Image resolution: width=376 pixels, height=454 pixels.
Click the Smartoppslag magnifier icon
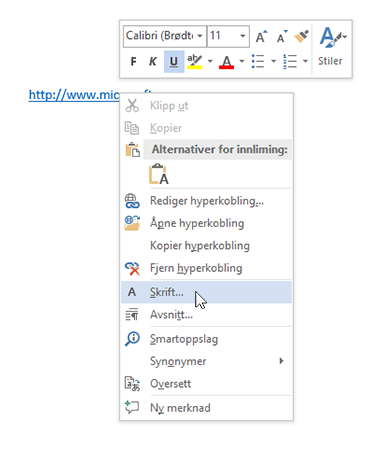(132, 339)
